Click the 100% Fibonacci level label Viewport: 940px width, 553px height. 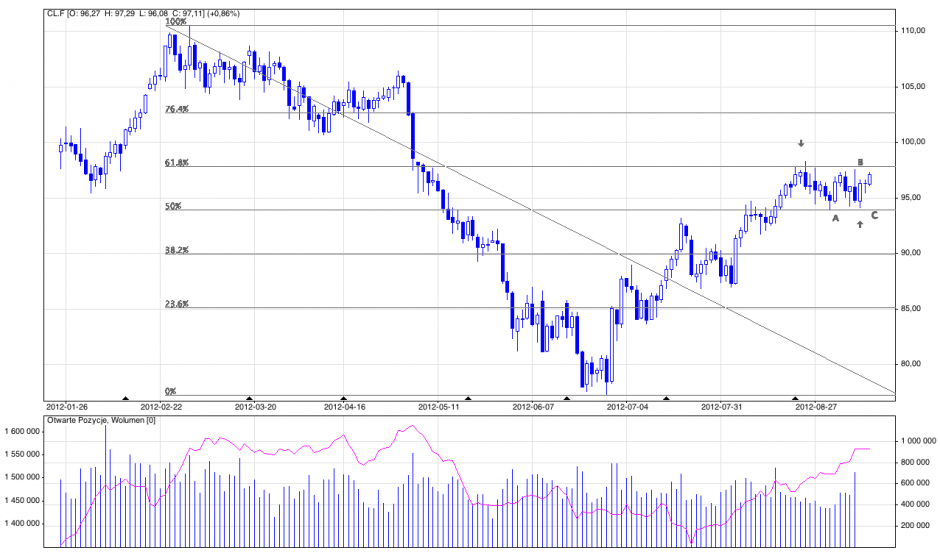coord(175,21)
